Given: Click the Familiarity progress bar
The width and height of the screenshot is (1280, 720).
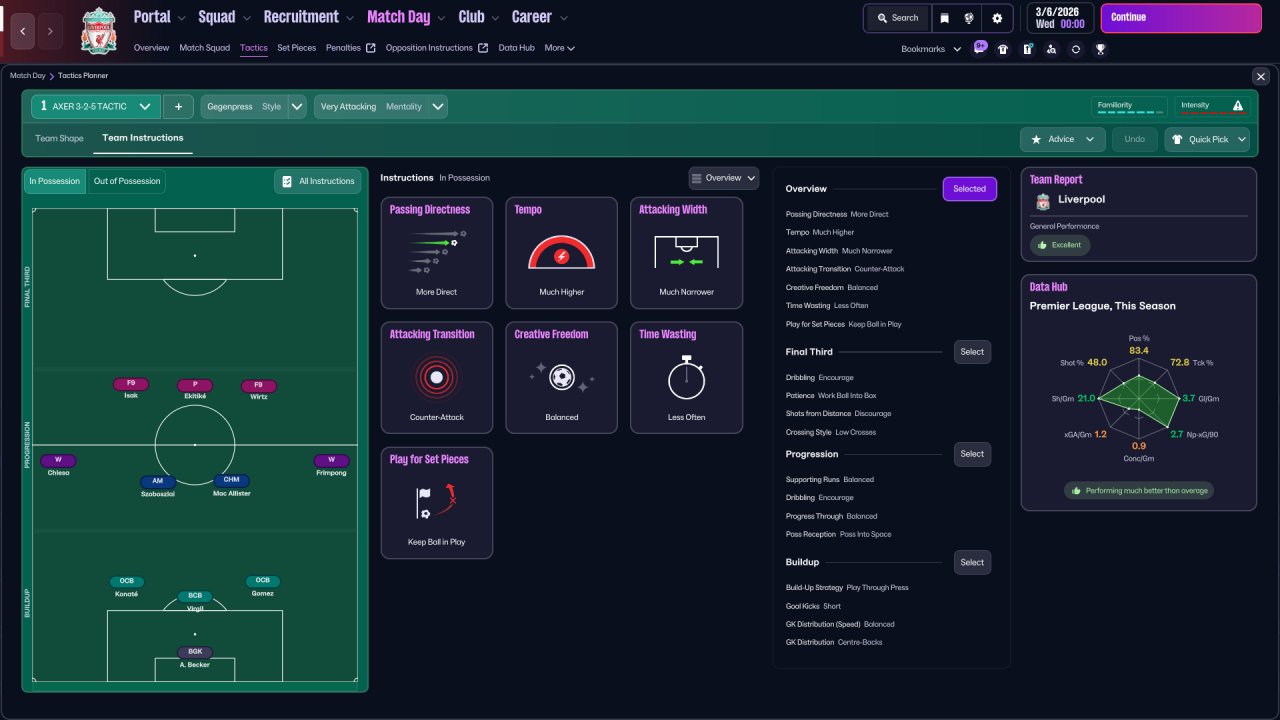Looking at the screenshot, I should click(x=1129, y=113).
